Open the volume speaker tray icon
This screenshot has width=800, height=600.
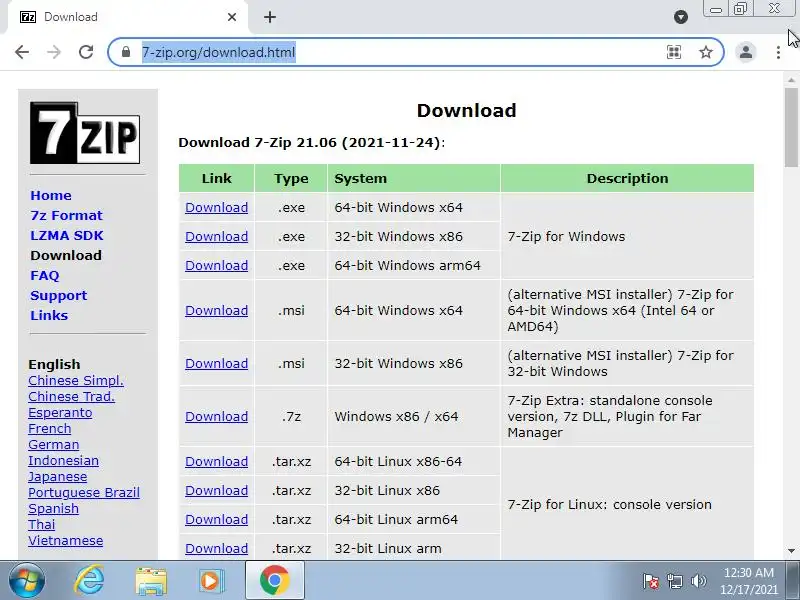(698, 581)
